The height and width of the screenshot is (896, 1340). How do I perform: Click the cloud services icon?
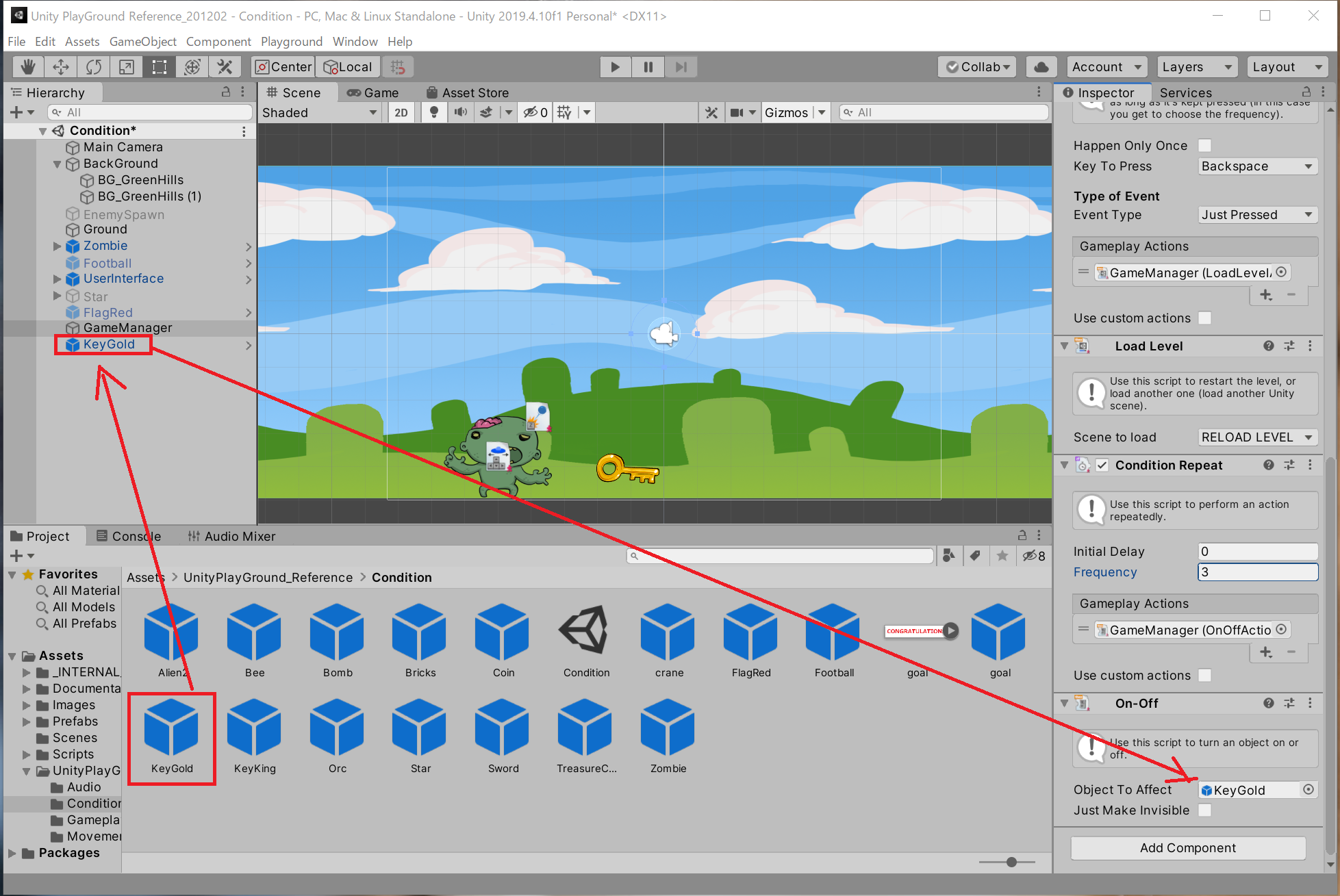click(x=1041, y=66)
